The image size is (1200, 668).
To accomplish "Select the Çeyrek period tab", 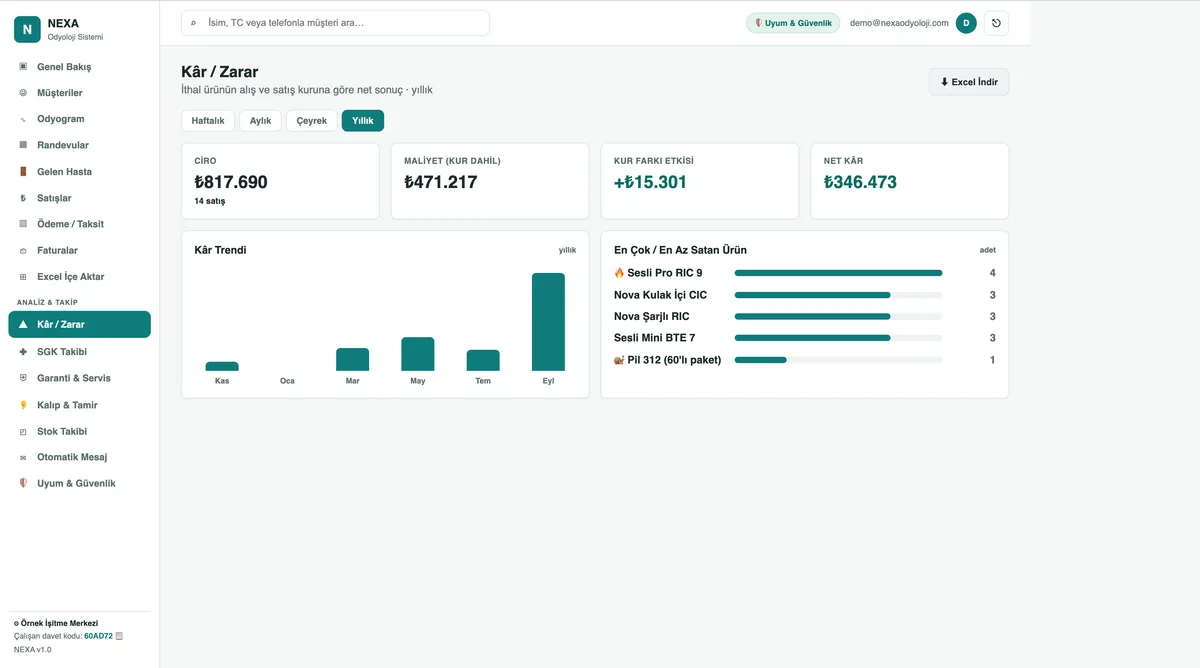I will click(x=312, y=121).
